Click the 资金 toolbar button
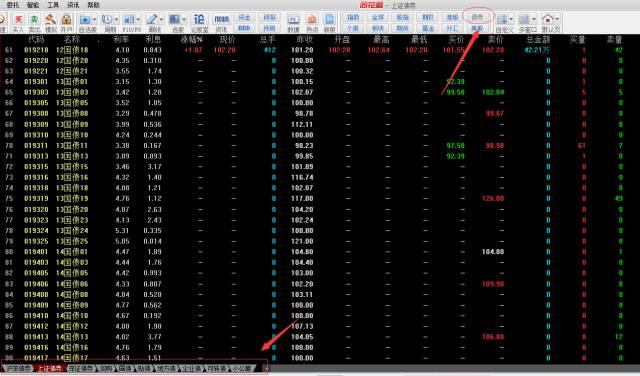 244,17
